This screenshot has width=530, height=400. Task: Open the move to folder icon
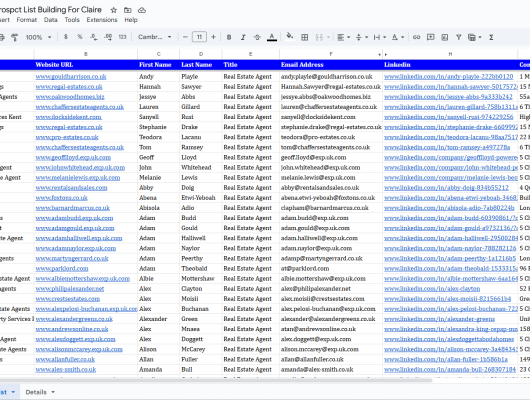point(127,10)
